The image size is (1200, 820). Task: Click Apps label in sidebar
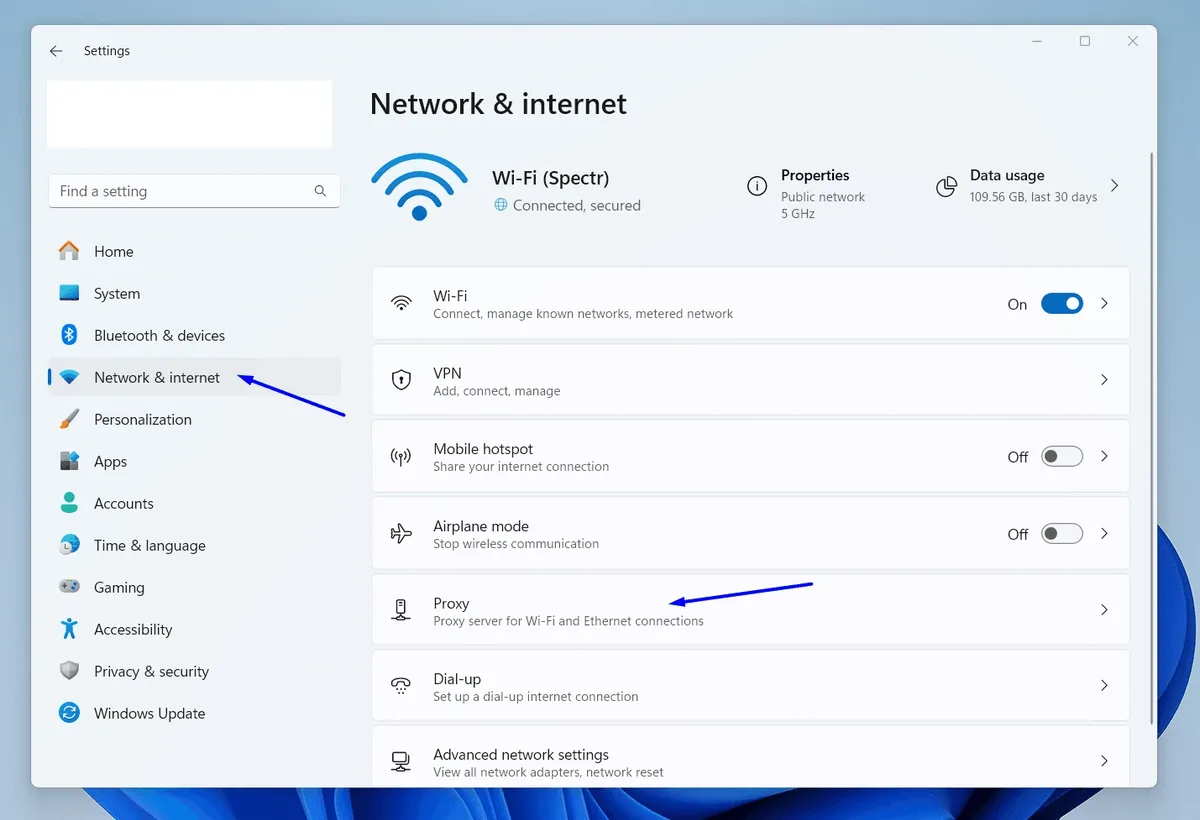coord(110,461)
